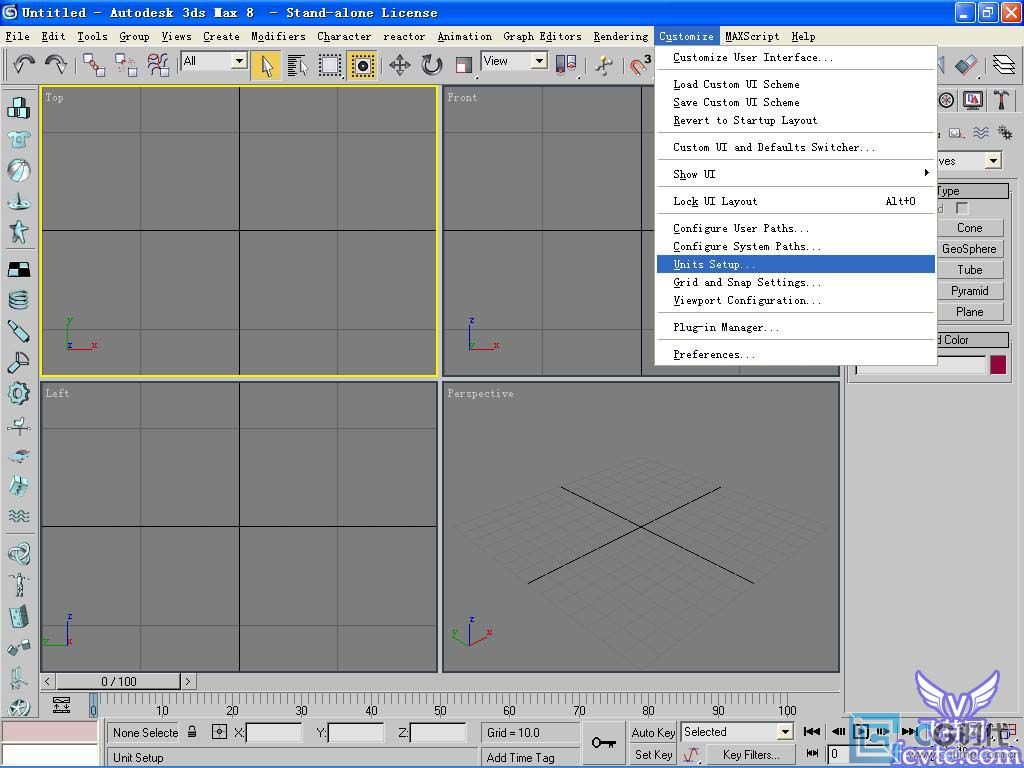Click the reactor Spring icon in sidebar
The image size is (1024, 768).
18,300
